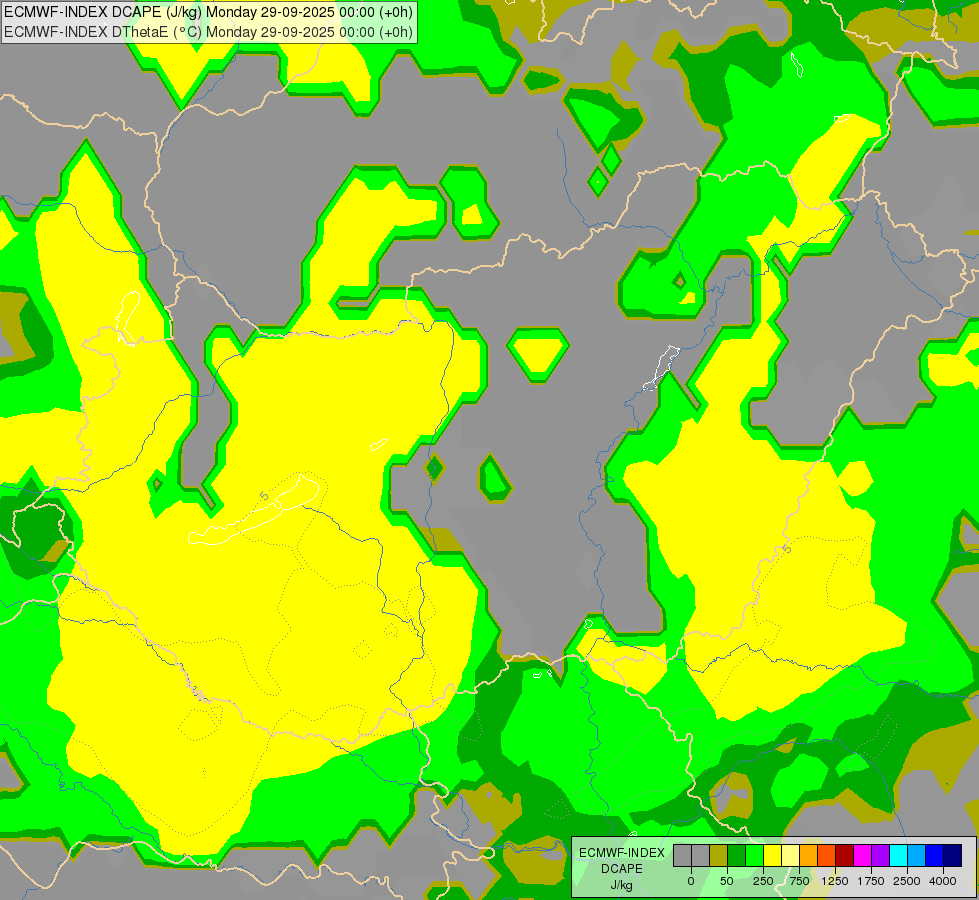
Task: Click the purple swatch in the color scale
Action: 880,855
